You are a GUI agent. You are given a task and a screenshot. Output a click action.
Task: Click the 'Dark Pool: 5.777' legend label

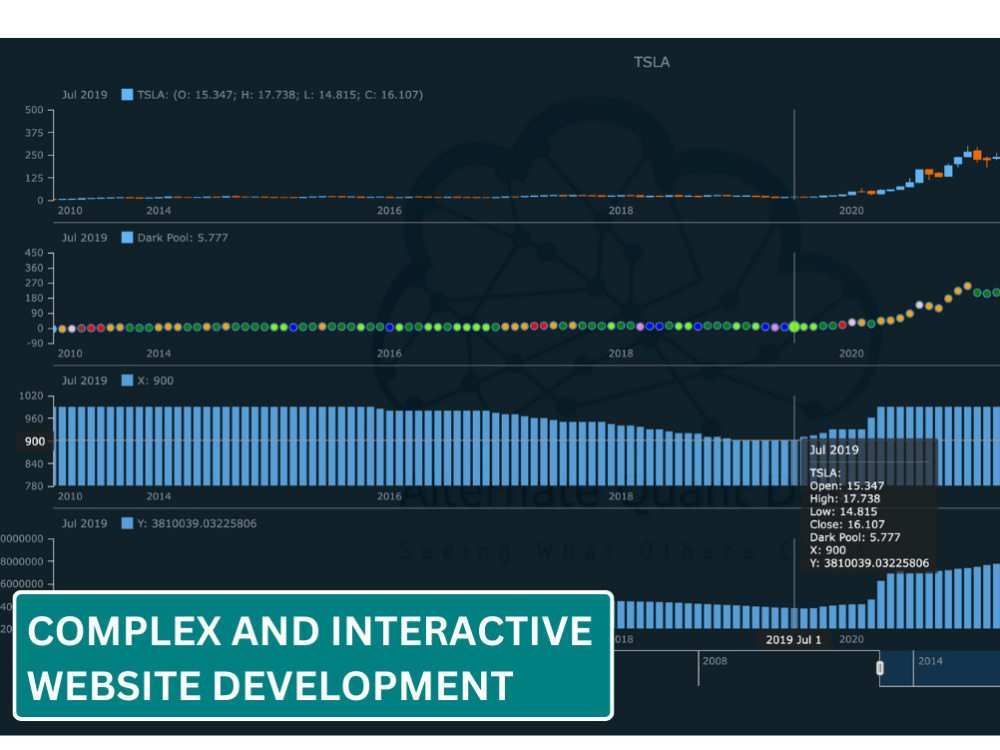[182, 237]
